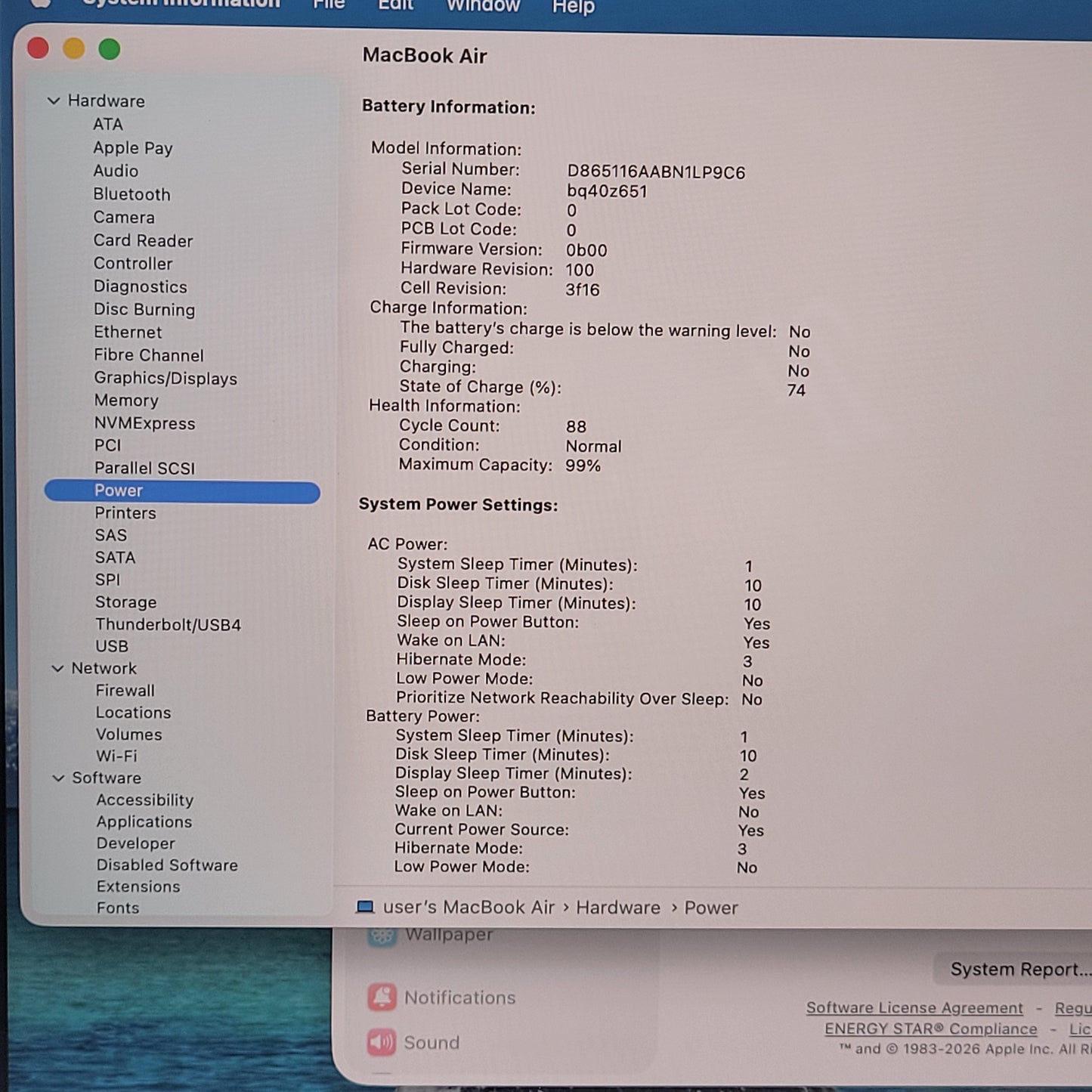Viewport: 1092px width, 1092px height.
Task: Click the laptop icon in path bar
Action: pyautogui.click(x=365, y=907)
